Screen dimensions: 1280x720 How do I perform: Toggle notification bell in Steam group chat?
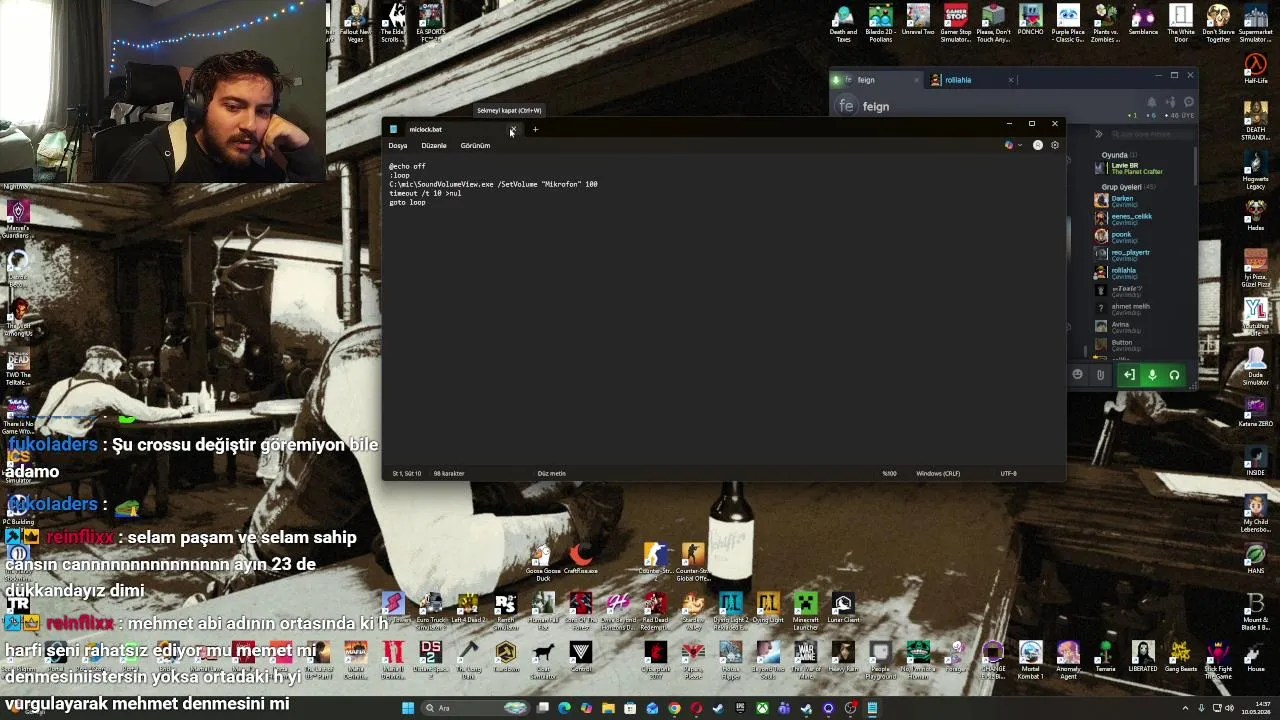(1152, 102)
